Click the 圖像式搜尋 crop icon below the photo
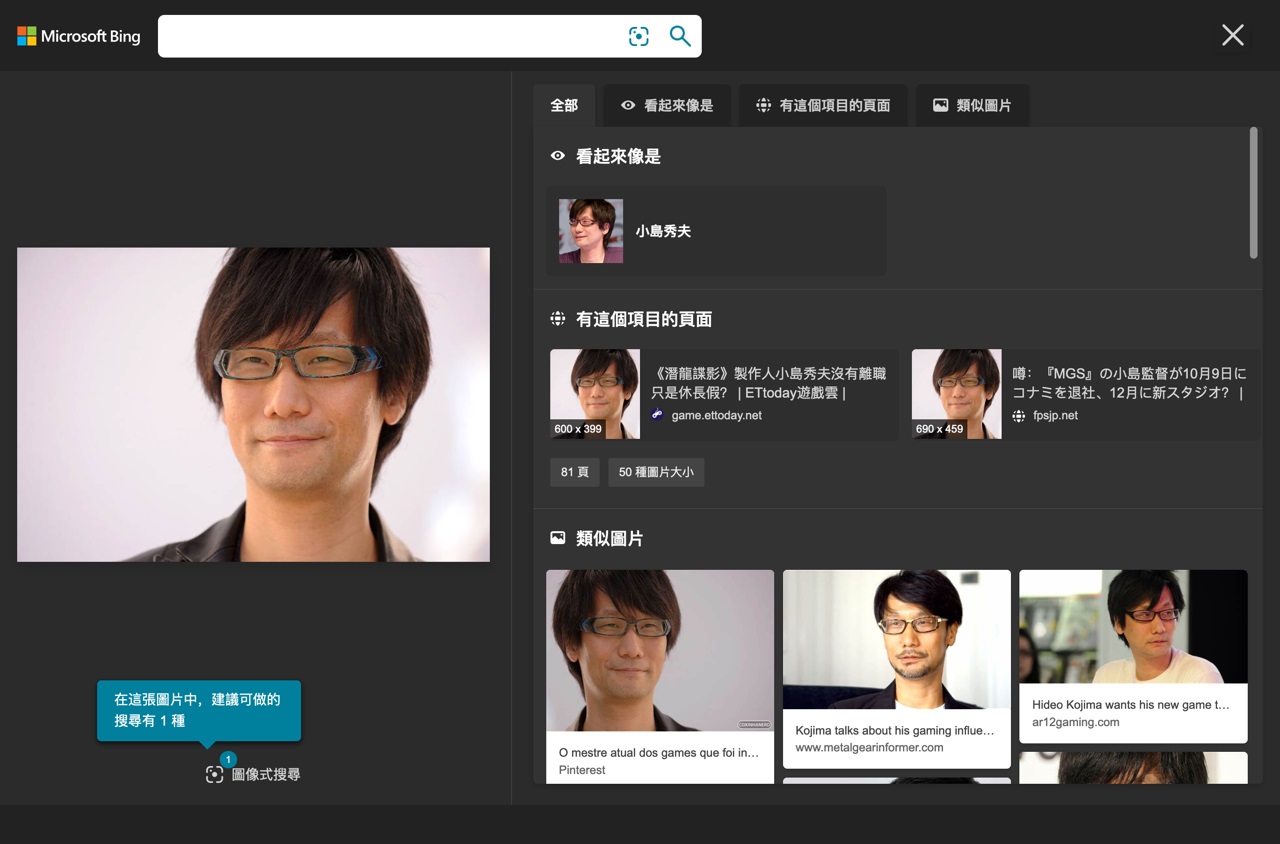Viewport: 1280px width, 844px height. tap(214, 774)
